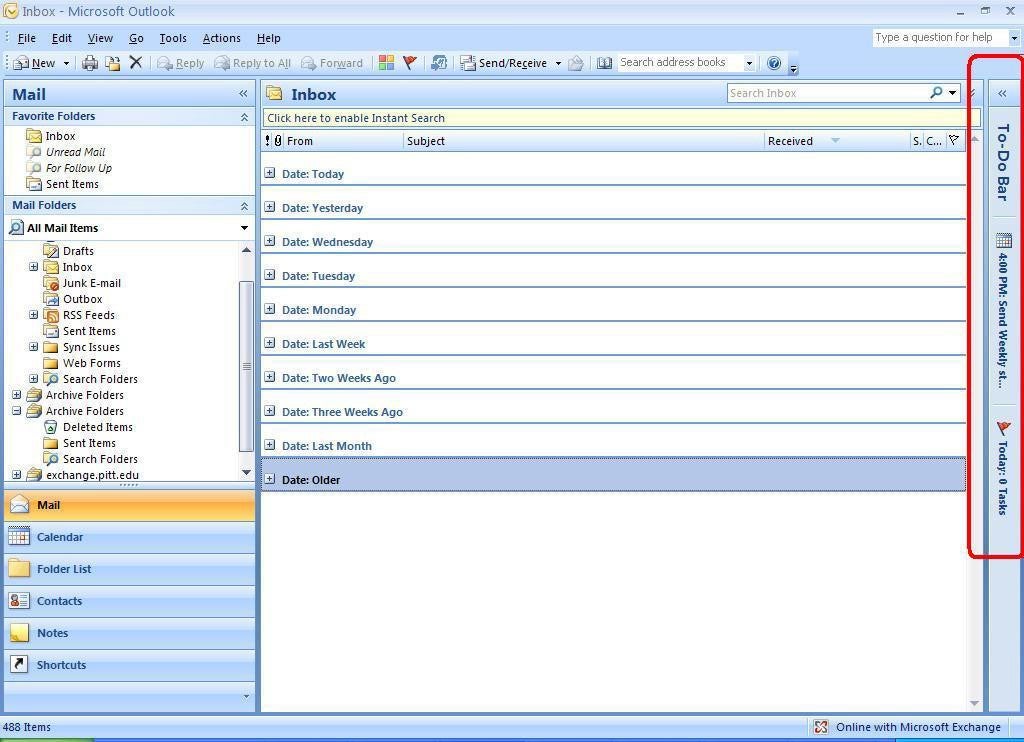
Task: Switch to the Folder List pane
Action: pos(129,569)
